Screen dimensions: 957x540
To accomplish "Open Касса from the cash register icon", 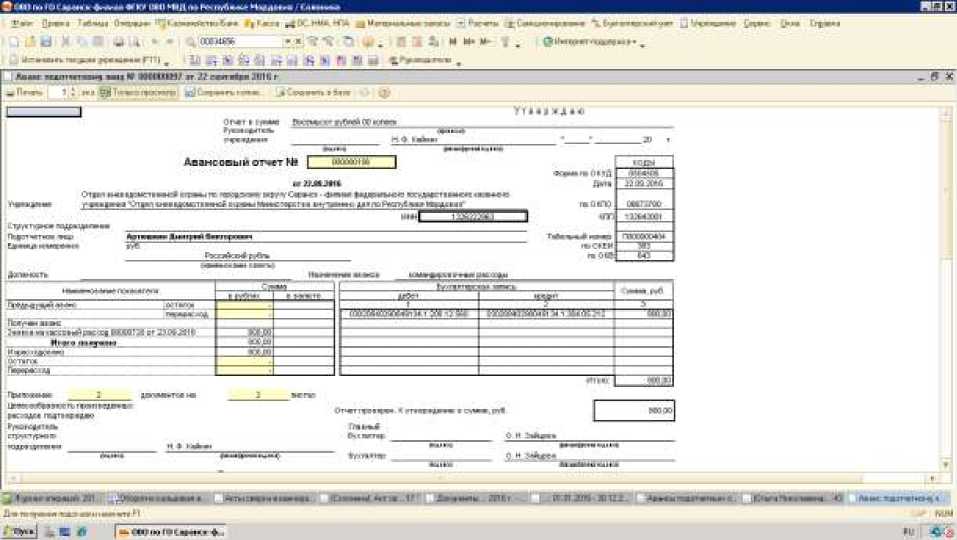I will point(264,22).
